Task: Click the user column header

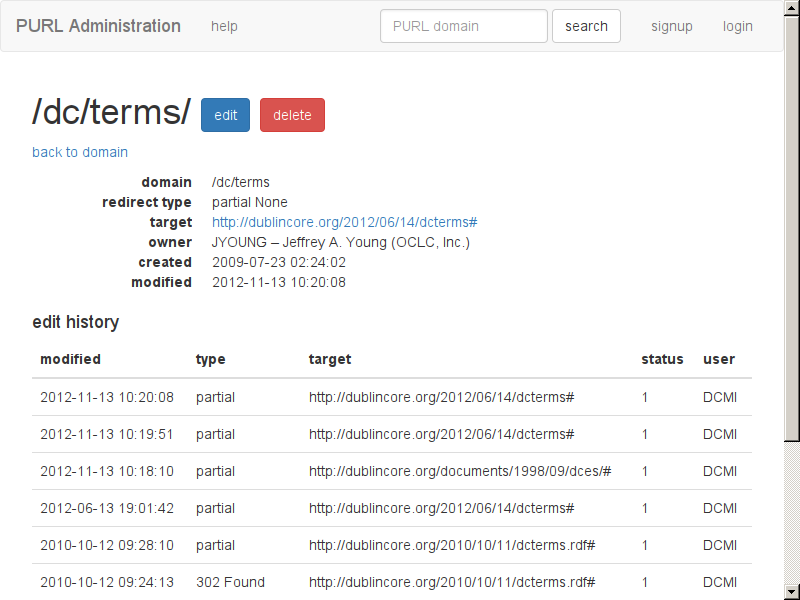Action: [x=718, y=359]
